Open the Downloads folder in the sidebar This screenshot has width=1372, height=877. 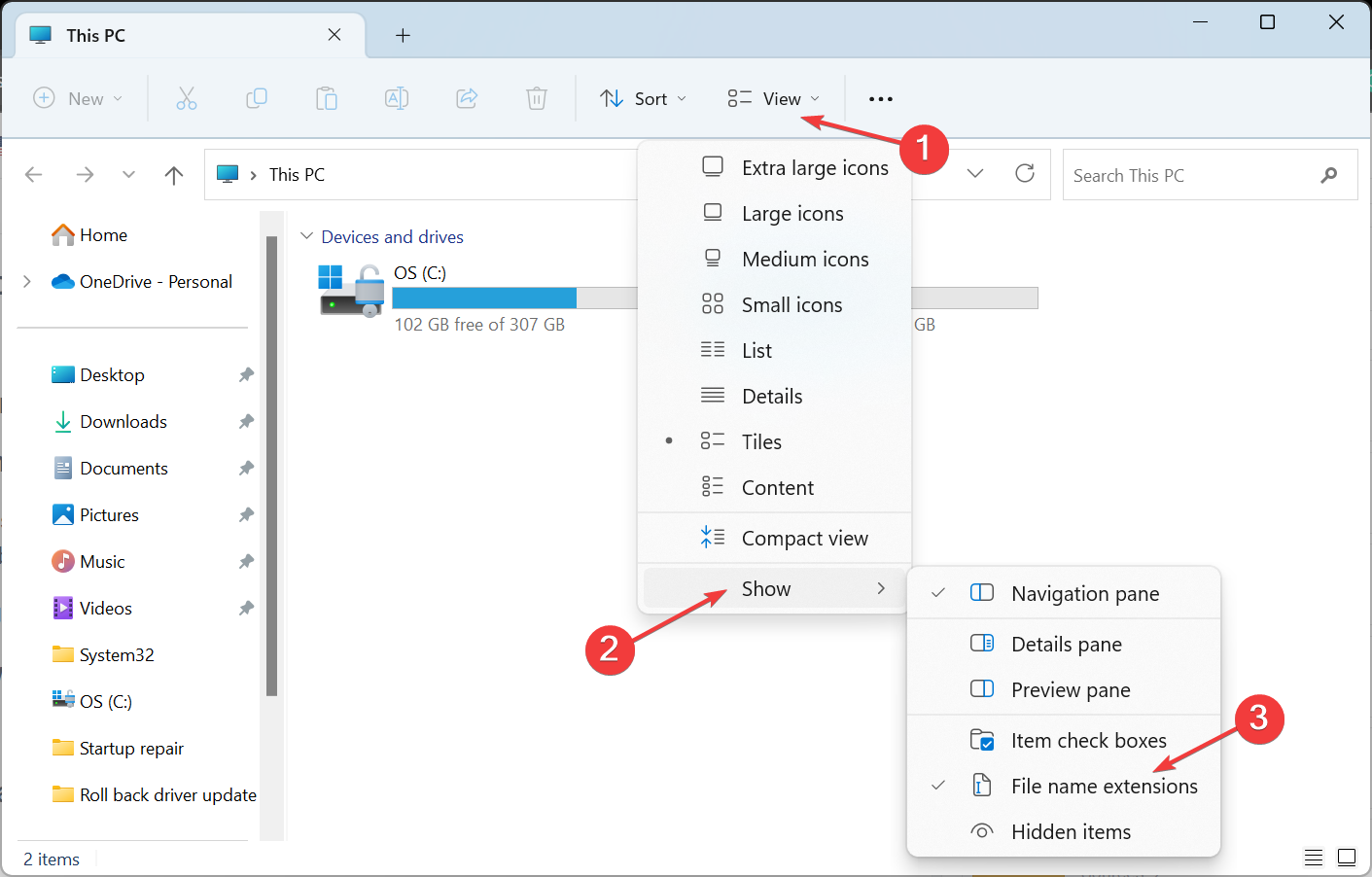coord(123,421)
